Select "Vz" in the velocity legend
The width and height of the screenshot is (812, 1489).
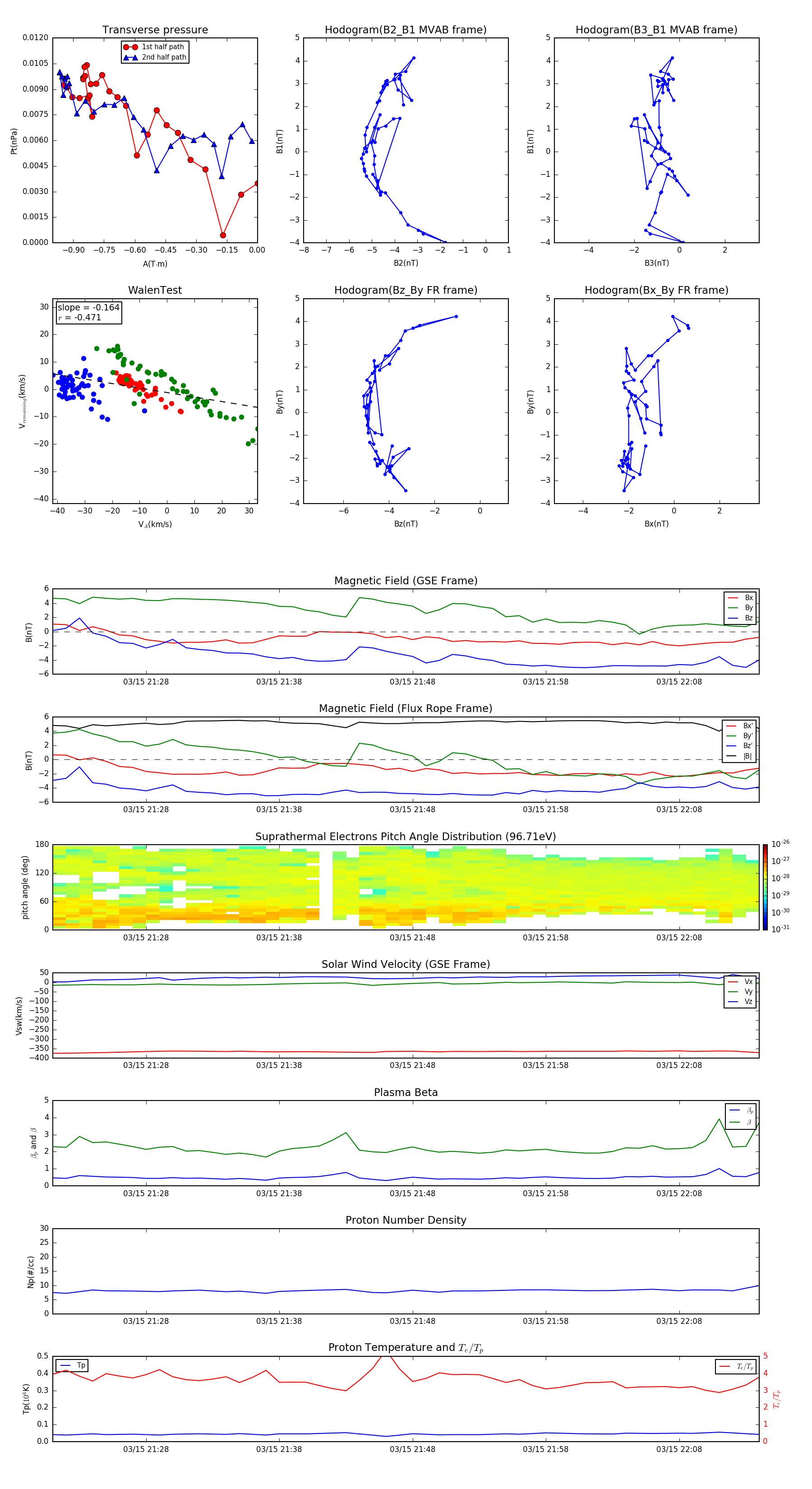point(741,1002)
